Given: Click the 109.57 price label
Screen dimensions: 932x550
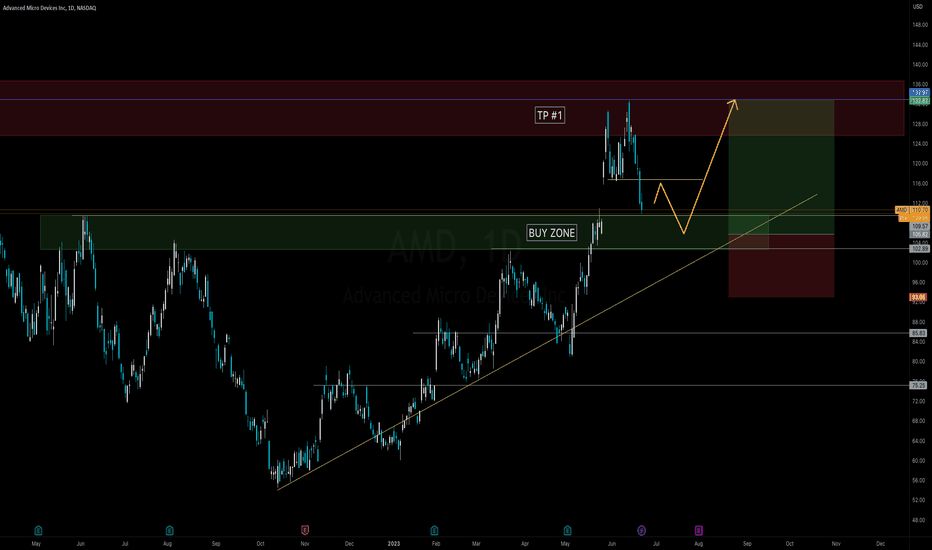Looking at the screenshot, I should 920,227.
